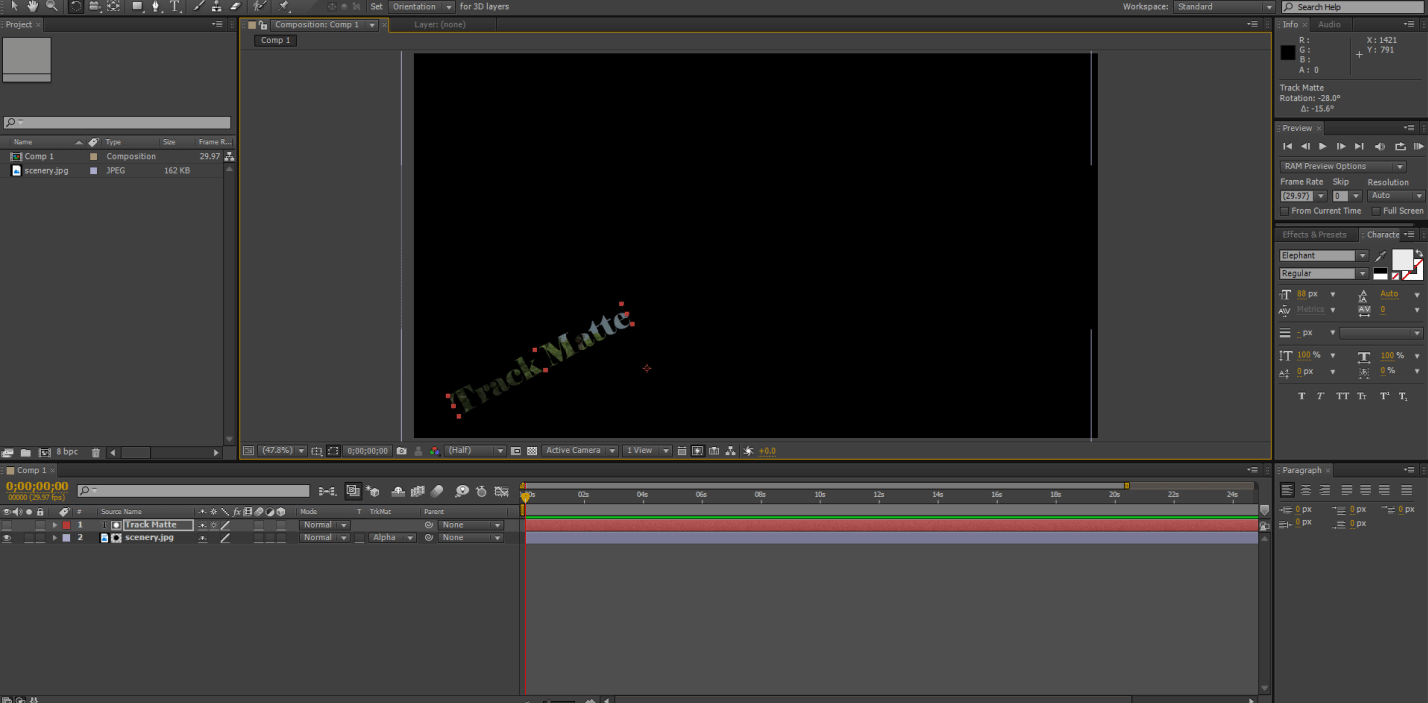Viewport: 1428px width, 703px height.
Task: Enable Motion Blur for the composition
Action: (x=437, y=492)
